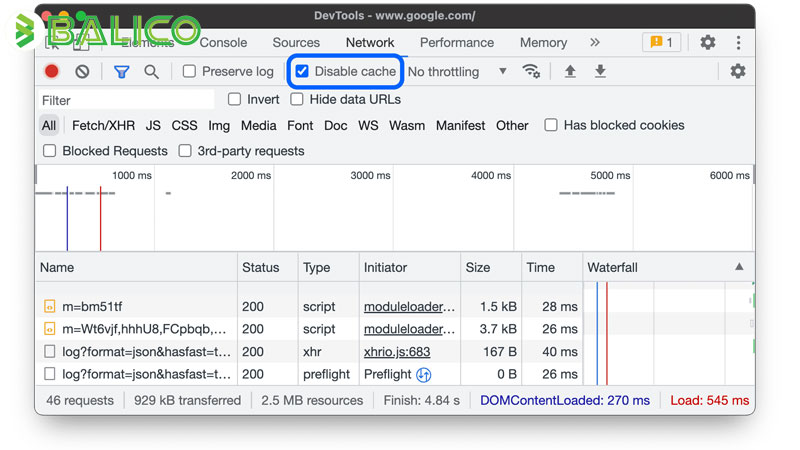800x450 pixels.
Task: Open the Performance tab
Action: (x=457, y=42)
